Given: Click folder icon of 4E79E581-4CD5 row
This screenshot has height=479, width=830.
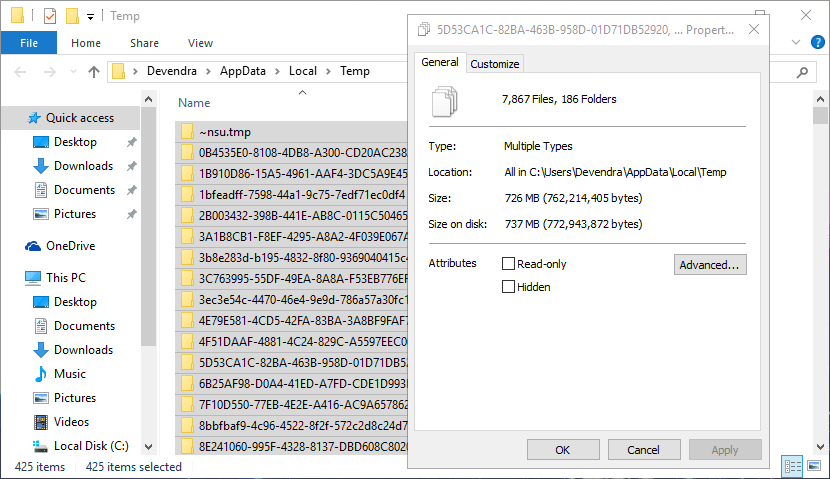Looking at the screenshot, I should coord(187,320).
